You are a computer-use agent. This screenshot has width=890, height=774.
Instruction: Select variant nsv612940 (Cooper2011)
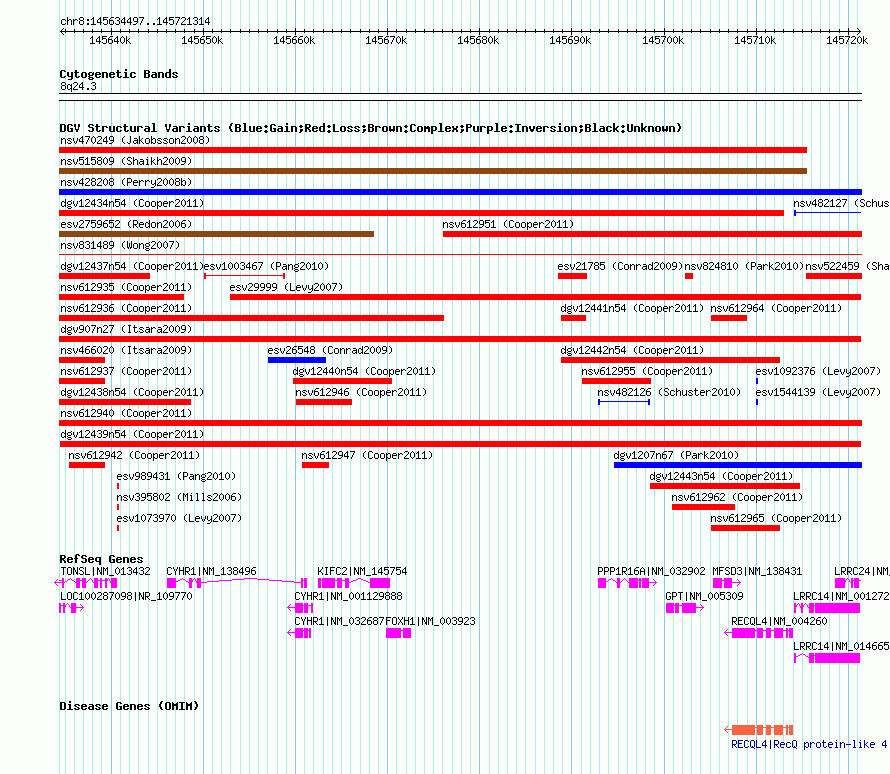click(126, 414)
